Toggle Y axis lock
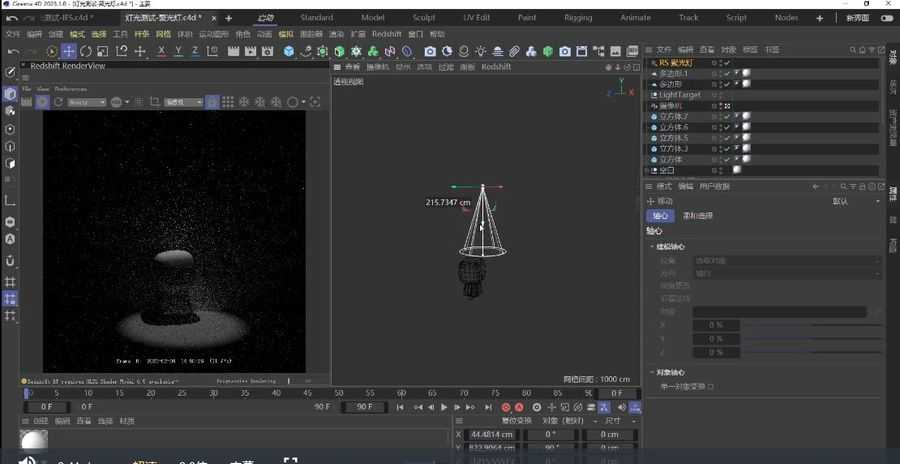900x464 pixels. 179,51
